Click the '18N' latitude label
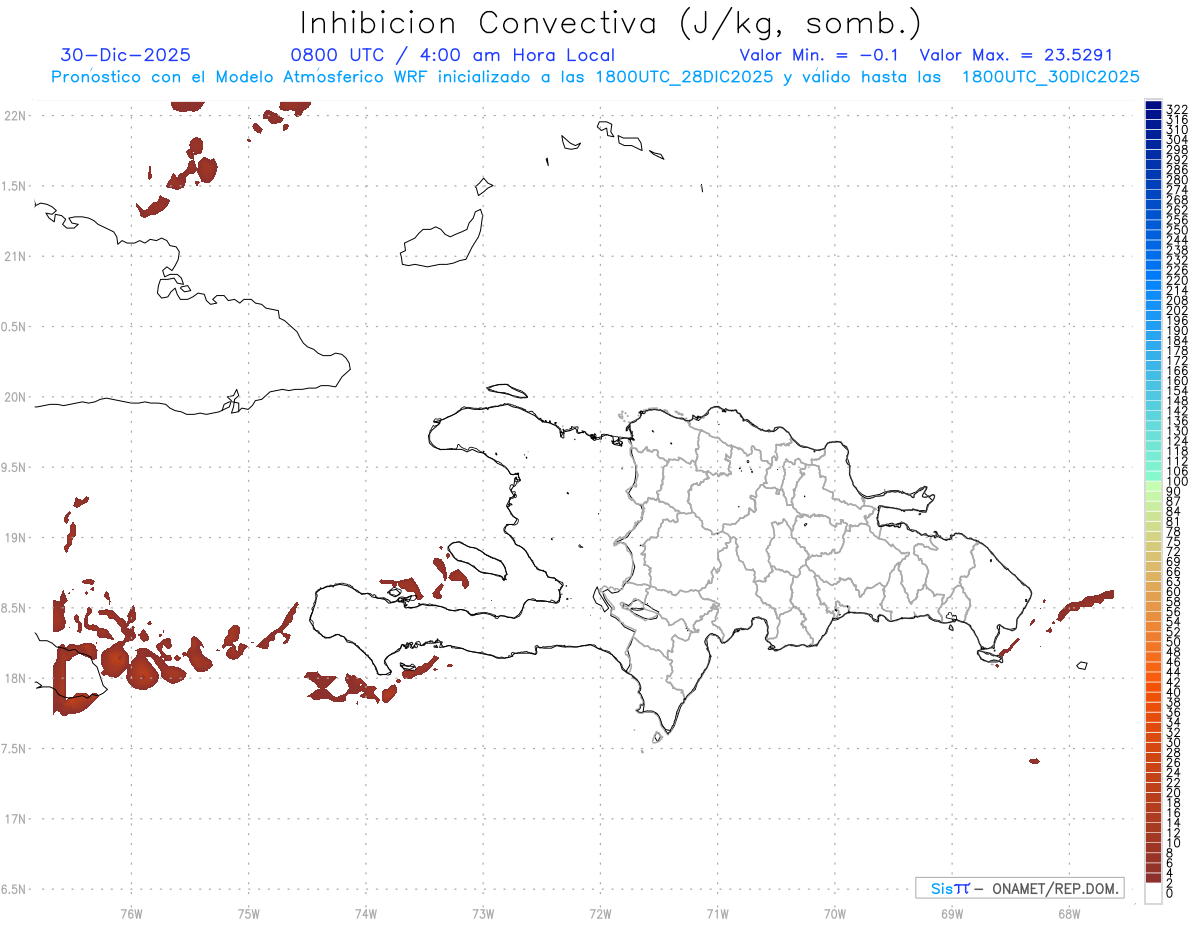This screenshot has width=1200, height=927. pyautogui.click(x=14, y=678)
